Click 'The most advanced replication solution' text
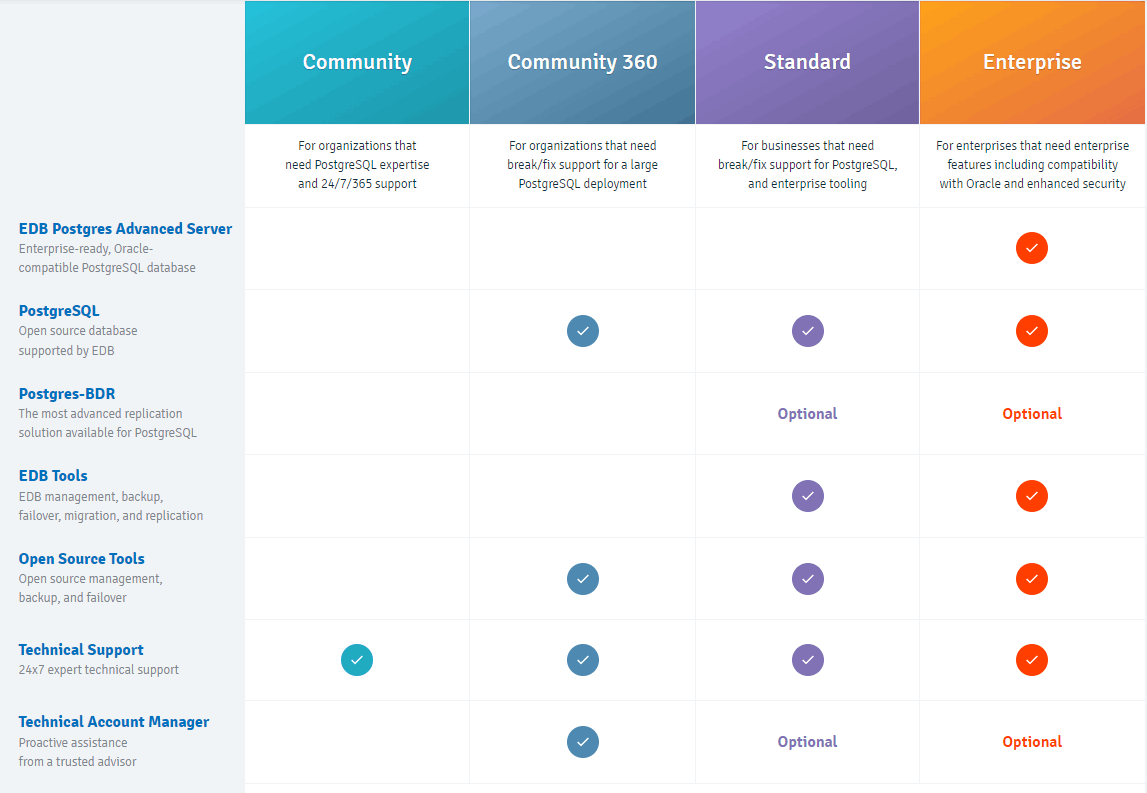The height and width of the screenshot is (793, 1147). point(108,423)
